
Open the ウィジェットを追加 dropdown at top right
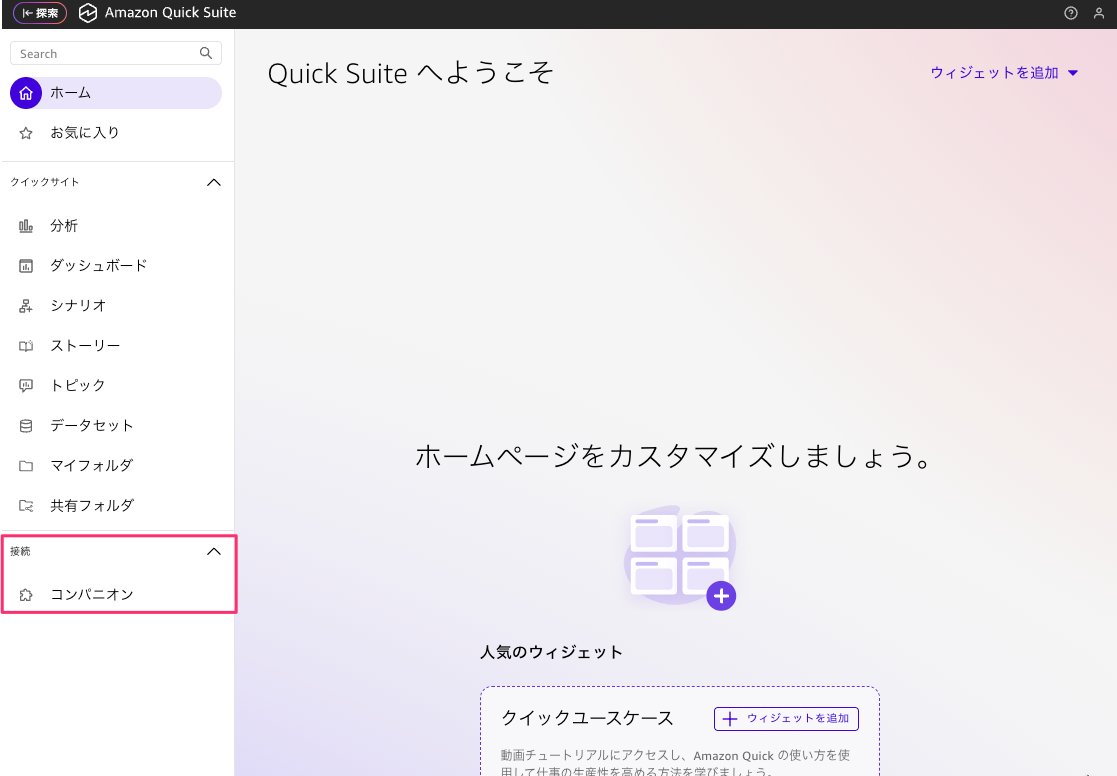point(1004,73)
